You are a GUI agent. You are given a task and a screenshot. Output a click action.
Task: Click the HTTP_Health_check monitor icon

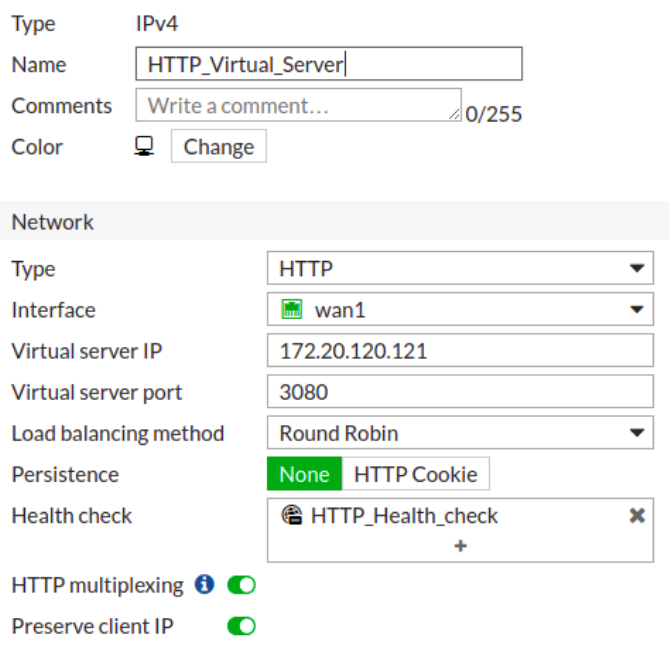[x=292, y=515]
